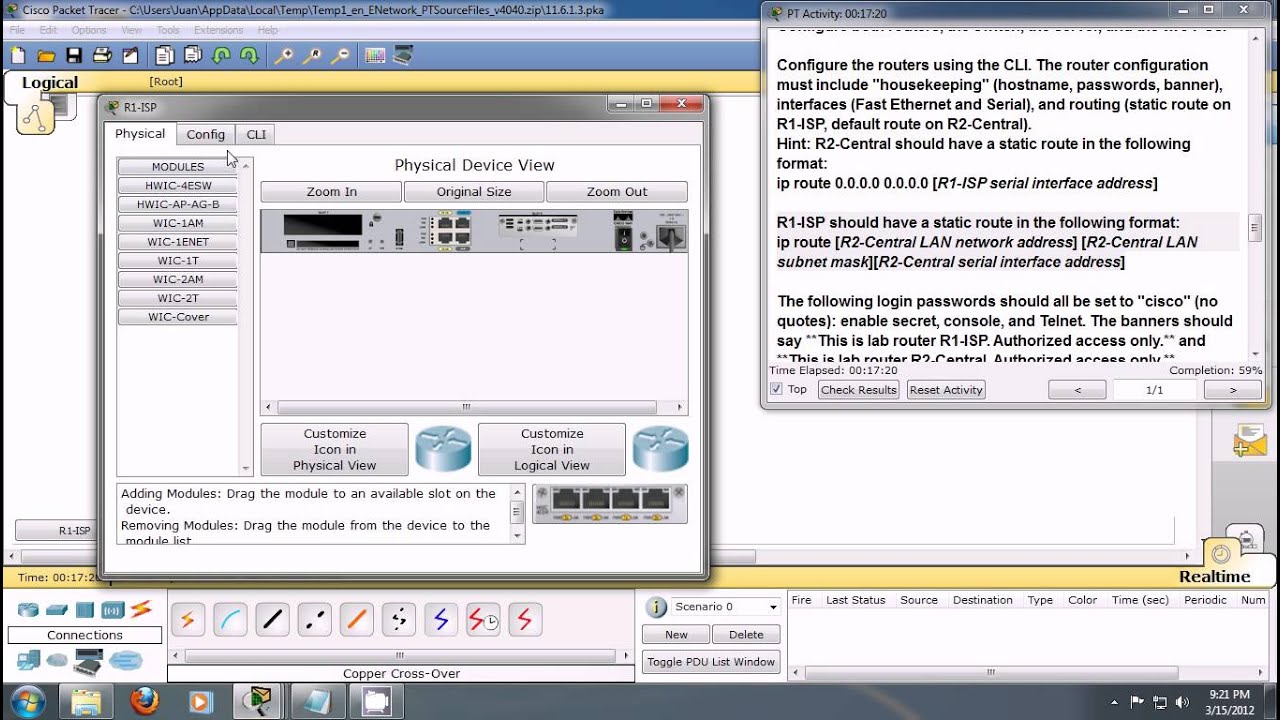Image resolution: width=1280 pixels, height=720 pixels.
Task: Open Firefox from the Windows taskbar
Action: pos(144,701)
